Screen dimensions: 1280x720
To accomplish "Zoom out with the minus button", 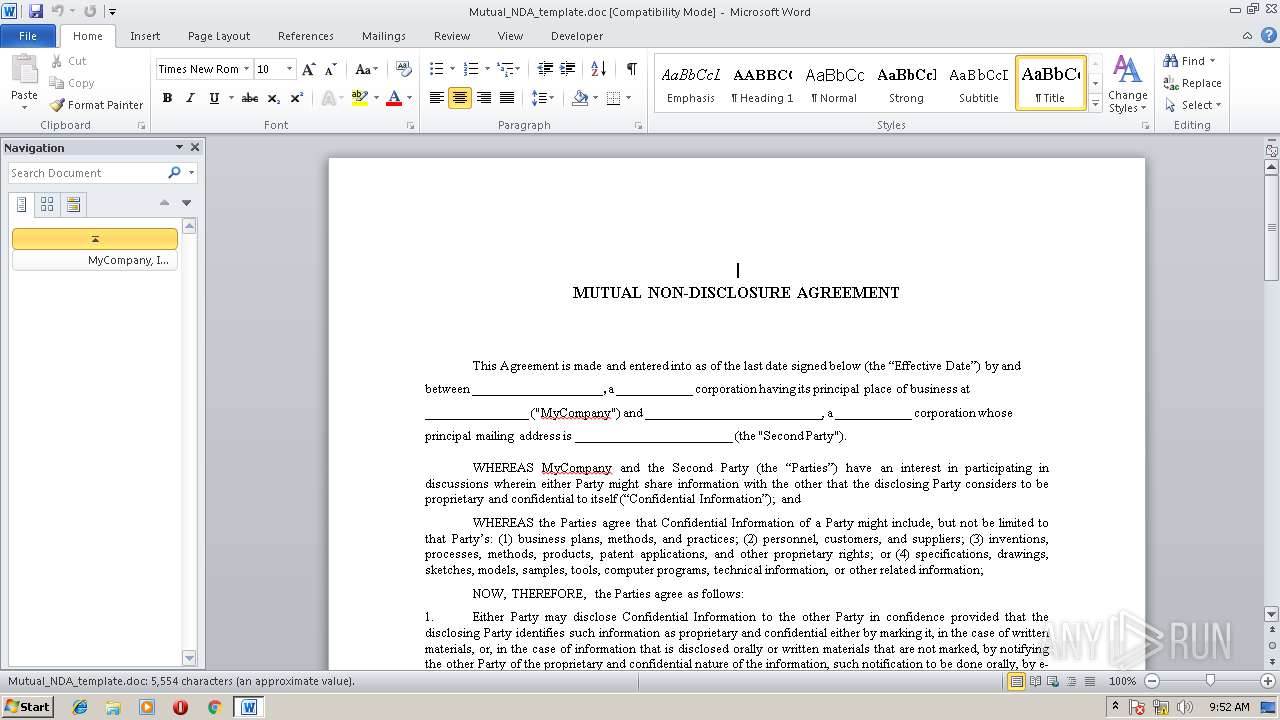I will tap(1152, 681).
